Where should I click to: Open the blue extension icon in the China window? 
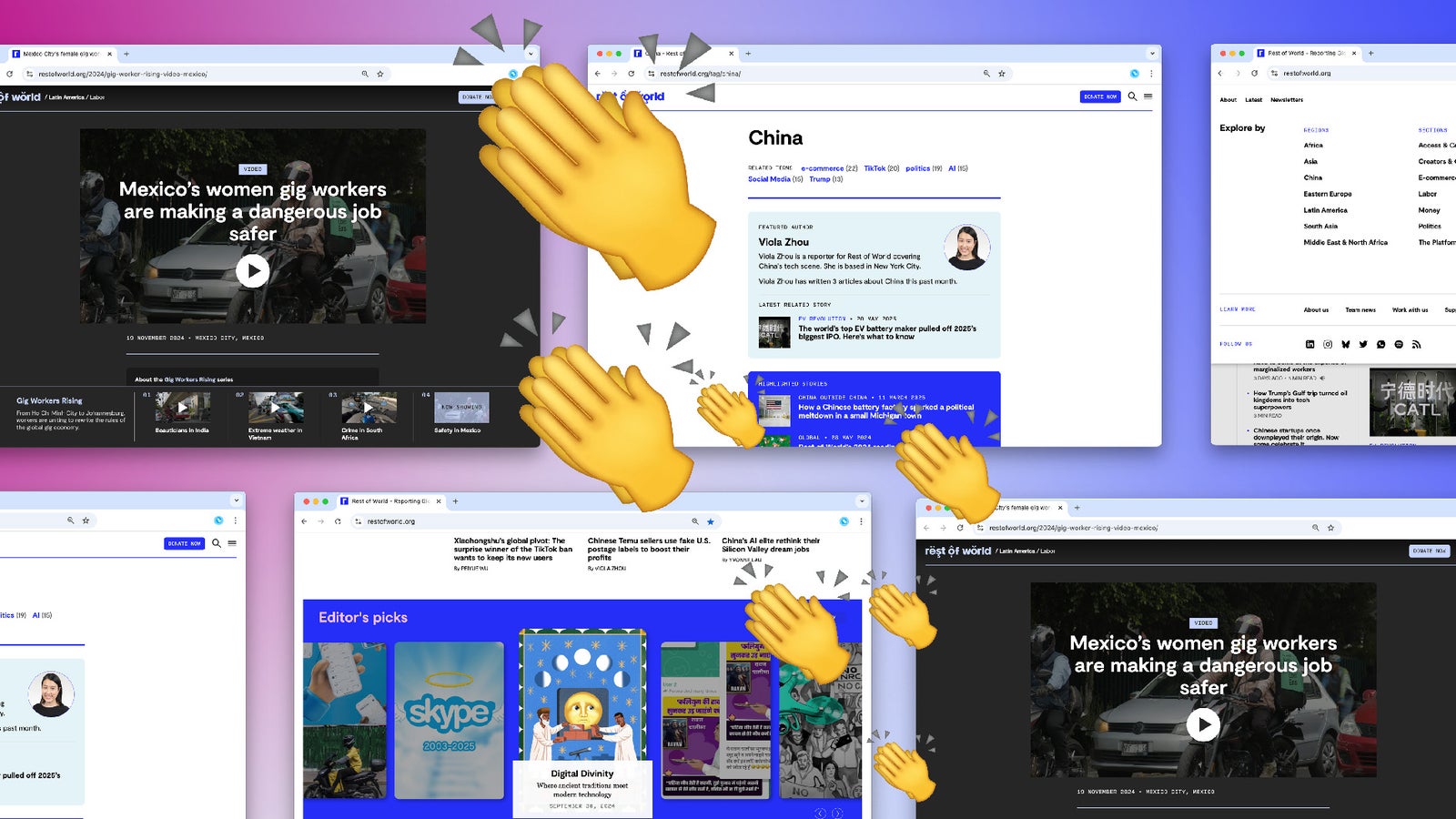click(1135, 74)
